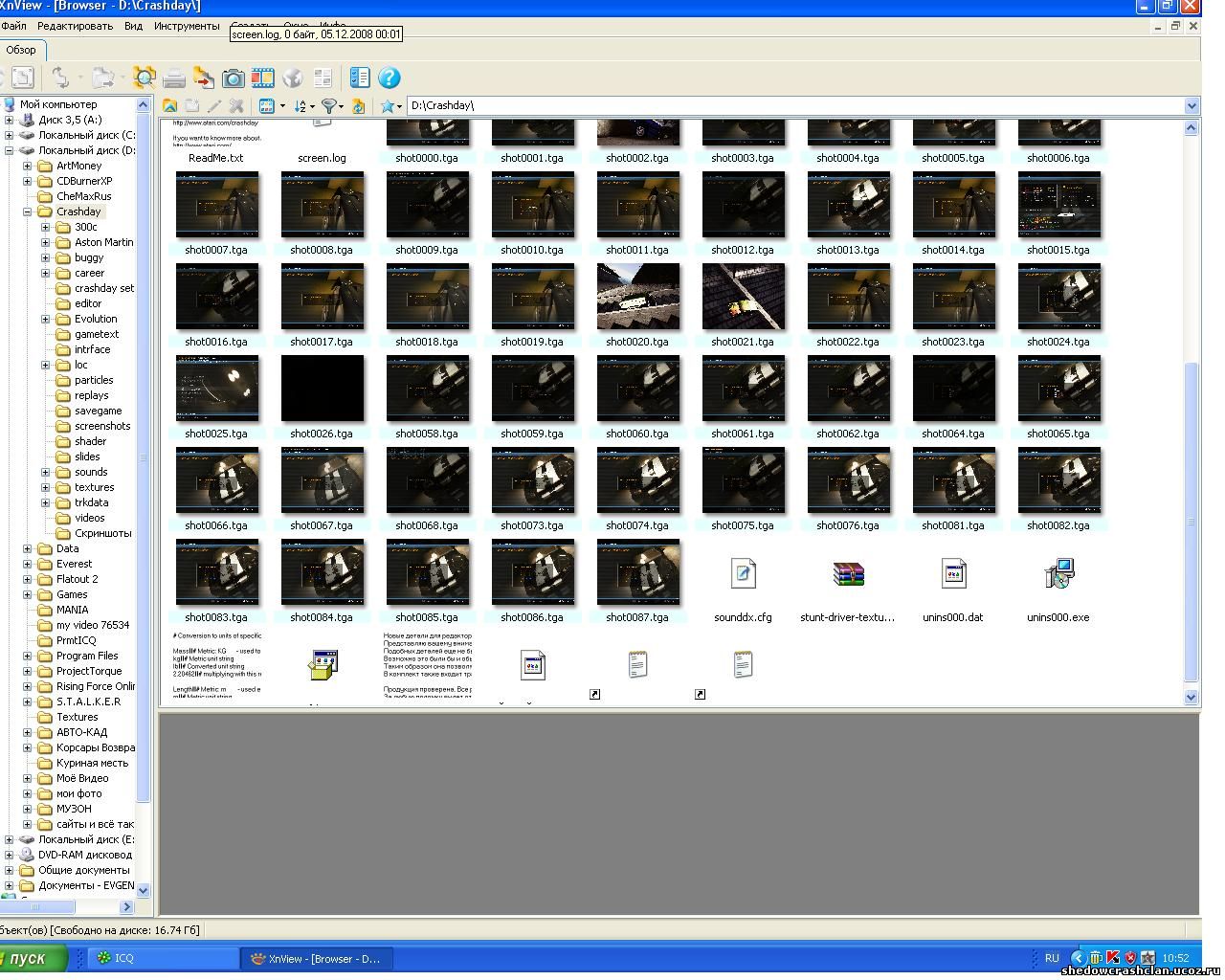Click the Filter funnel icon
The height and width of the screenshot is (980, 1225).
coord(328,106)
